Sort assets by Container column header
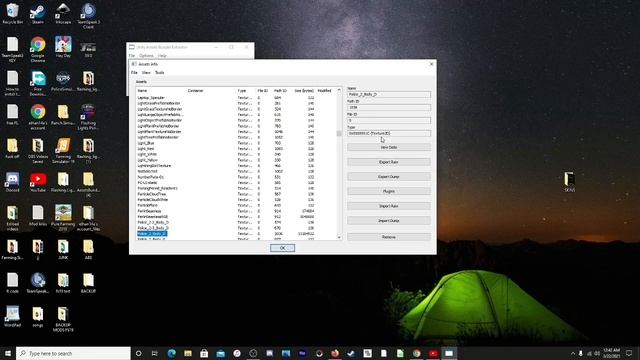The height and width of the screenshot is (360, 640). (211, 91)
